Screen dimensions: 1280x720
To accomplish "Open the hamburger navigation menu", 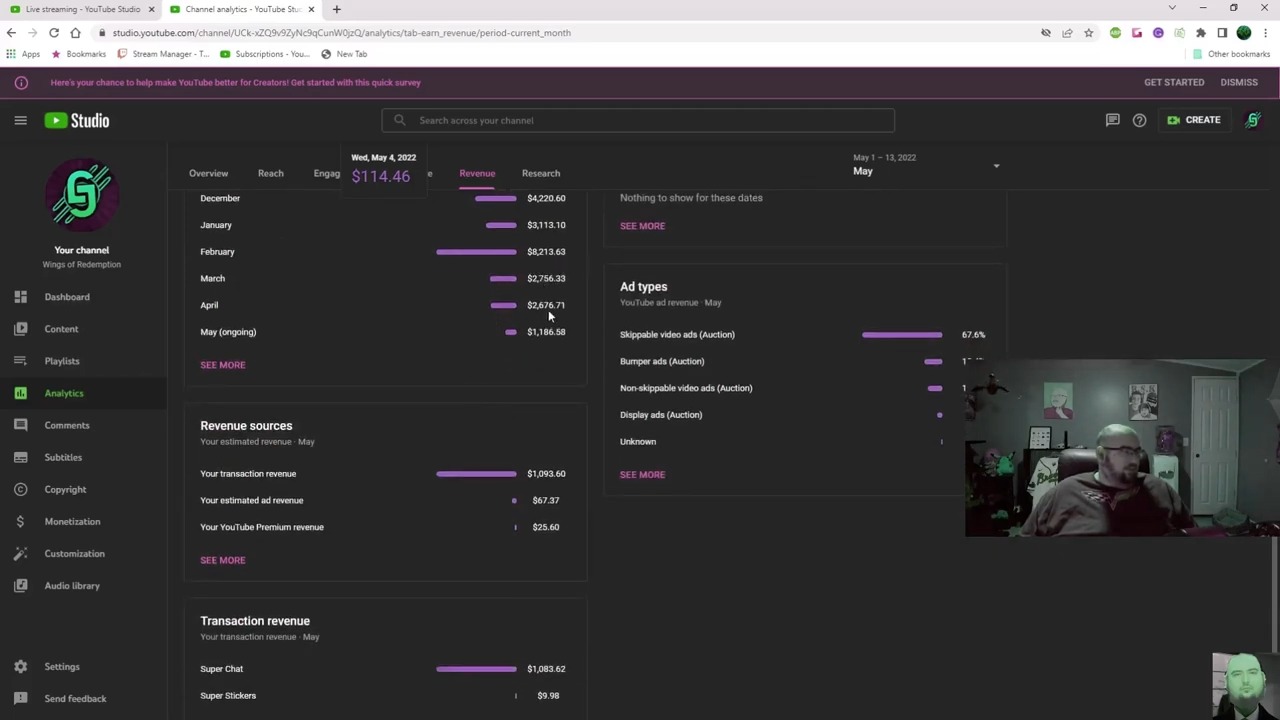I will (20, 120).
